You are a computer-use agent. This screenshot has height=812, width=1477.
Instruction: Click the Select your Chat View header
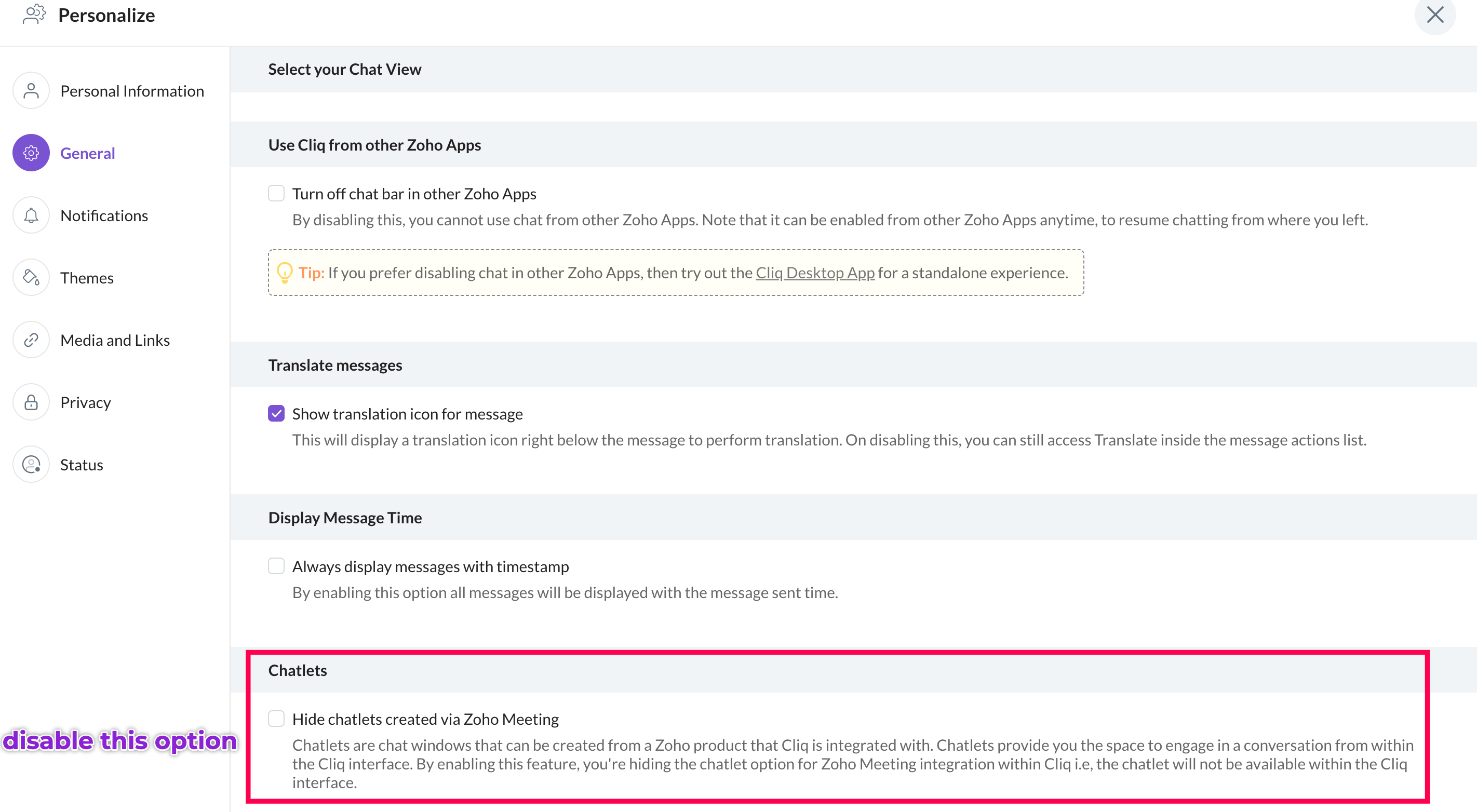click(345, 70)
